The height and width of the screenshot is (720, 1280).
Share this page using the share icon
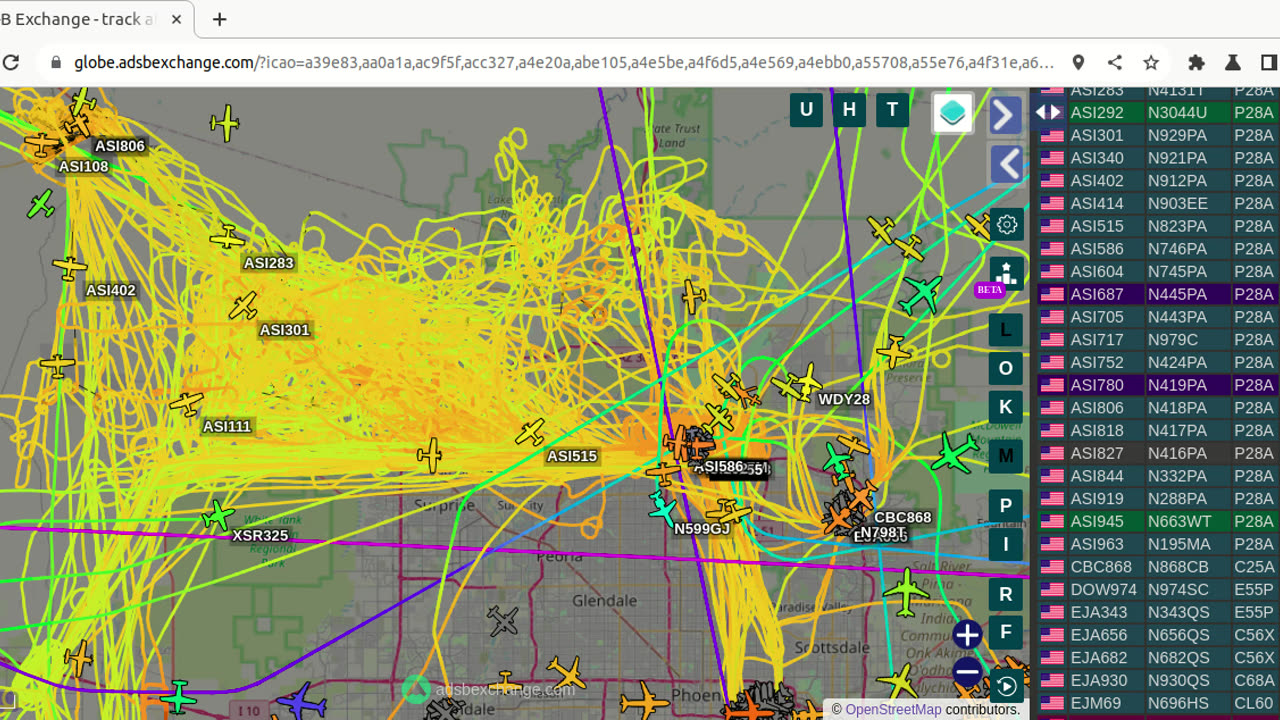coord(1114,62)
